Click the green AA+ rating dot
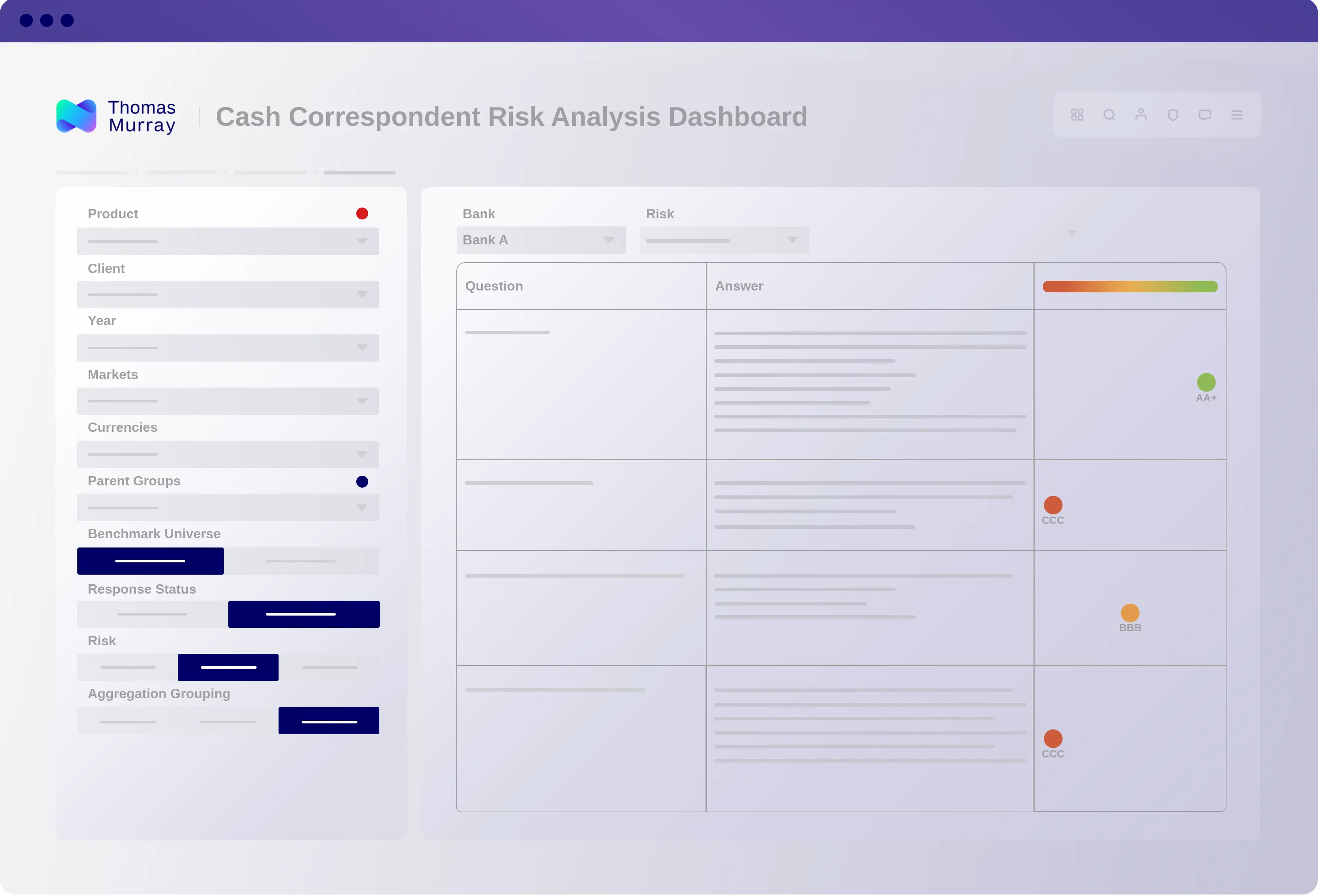Image resolution: width=1318 pixels, height=896 pixels. [x=1206, y=382]
